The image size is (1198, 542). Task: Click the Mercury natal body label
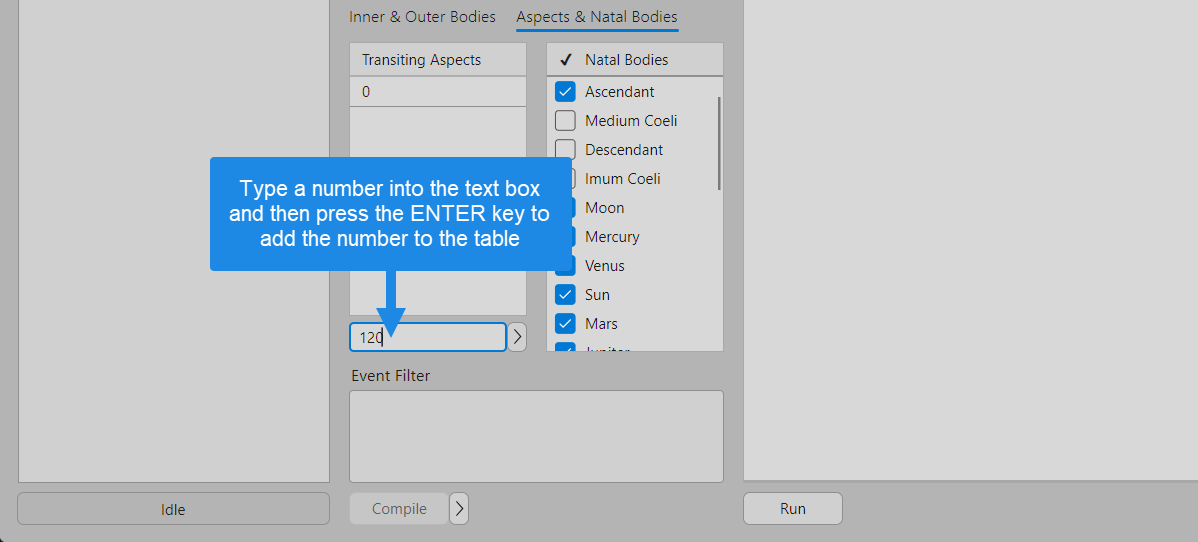pyautogui.click(x=612, y=237)
